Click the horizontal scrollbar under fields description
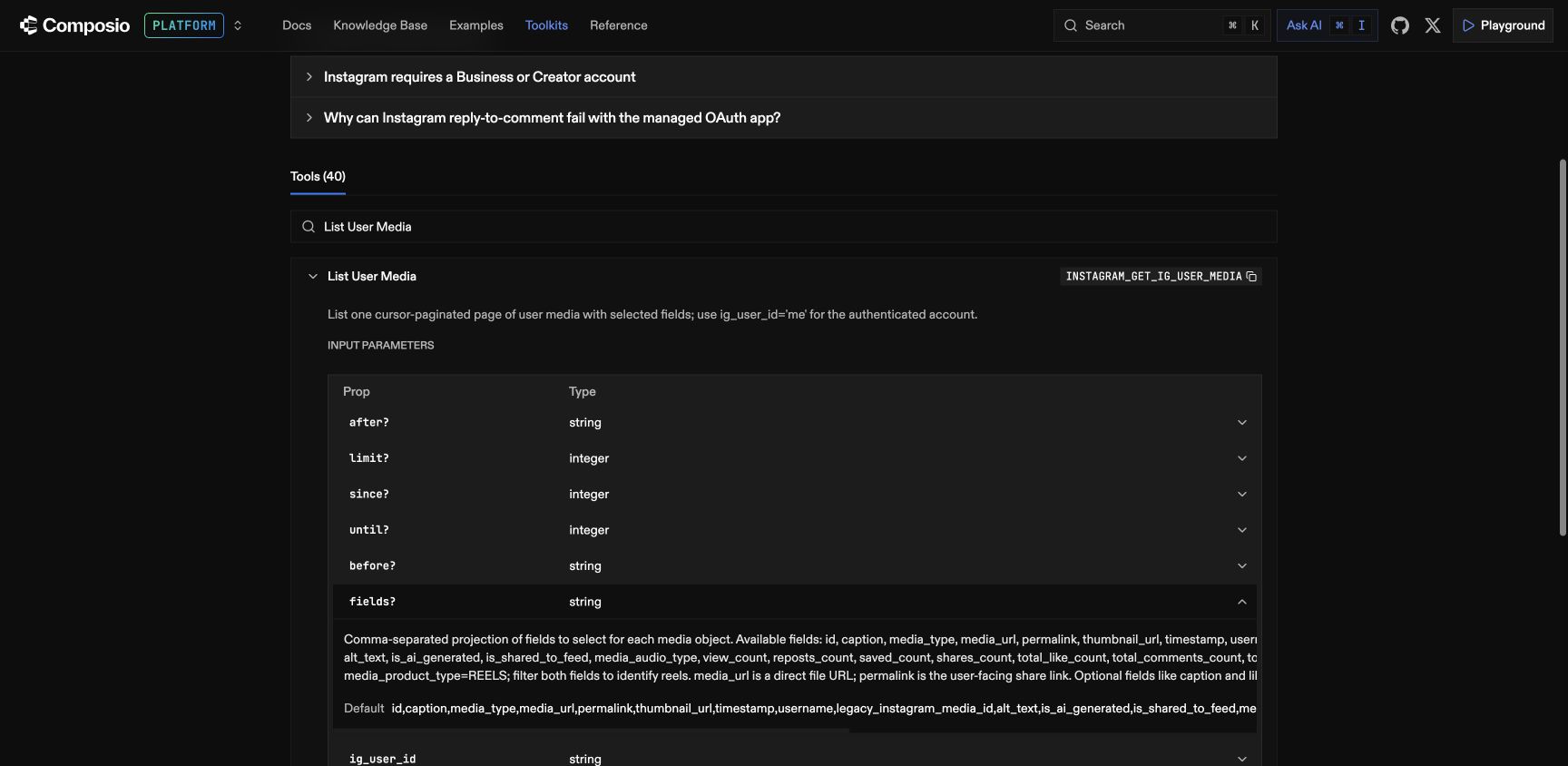The image size is (1568, 766). [x=591, y=731]
